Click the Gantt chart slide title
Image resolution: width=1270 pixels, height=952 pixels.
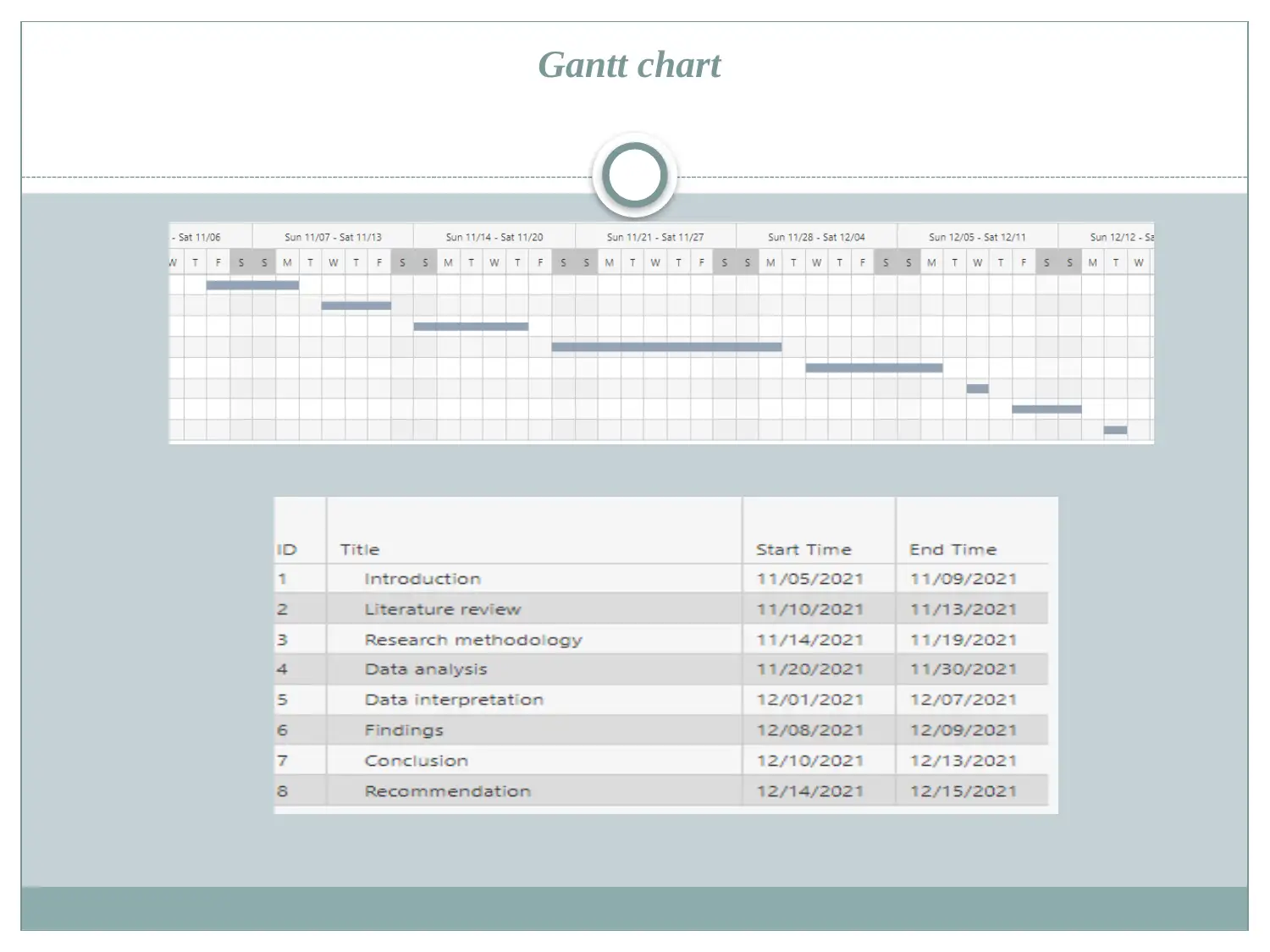pyautogui.click(x=629, y=66)
